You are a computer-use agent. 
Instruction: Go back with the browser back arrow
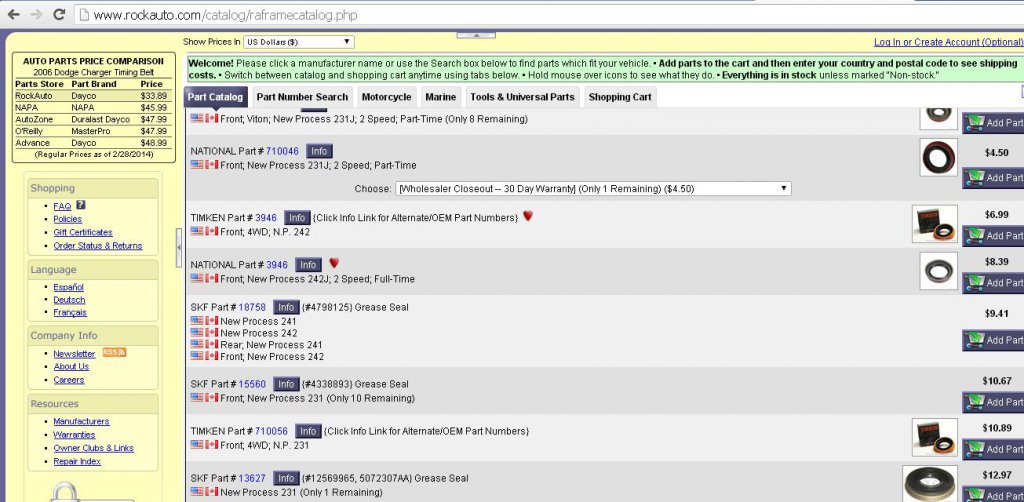point(13,14)
